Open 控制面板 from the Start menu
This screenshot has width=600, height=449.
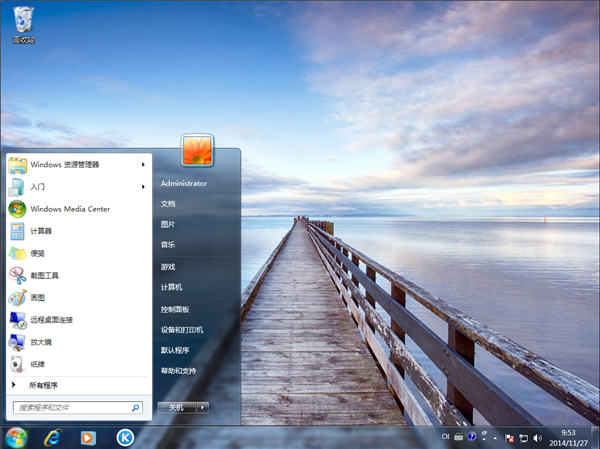[x=175, y=309]
